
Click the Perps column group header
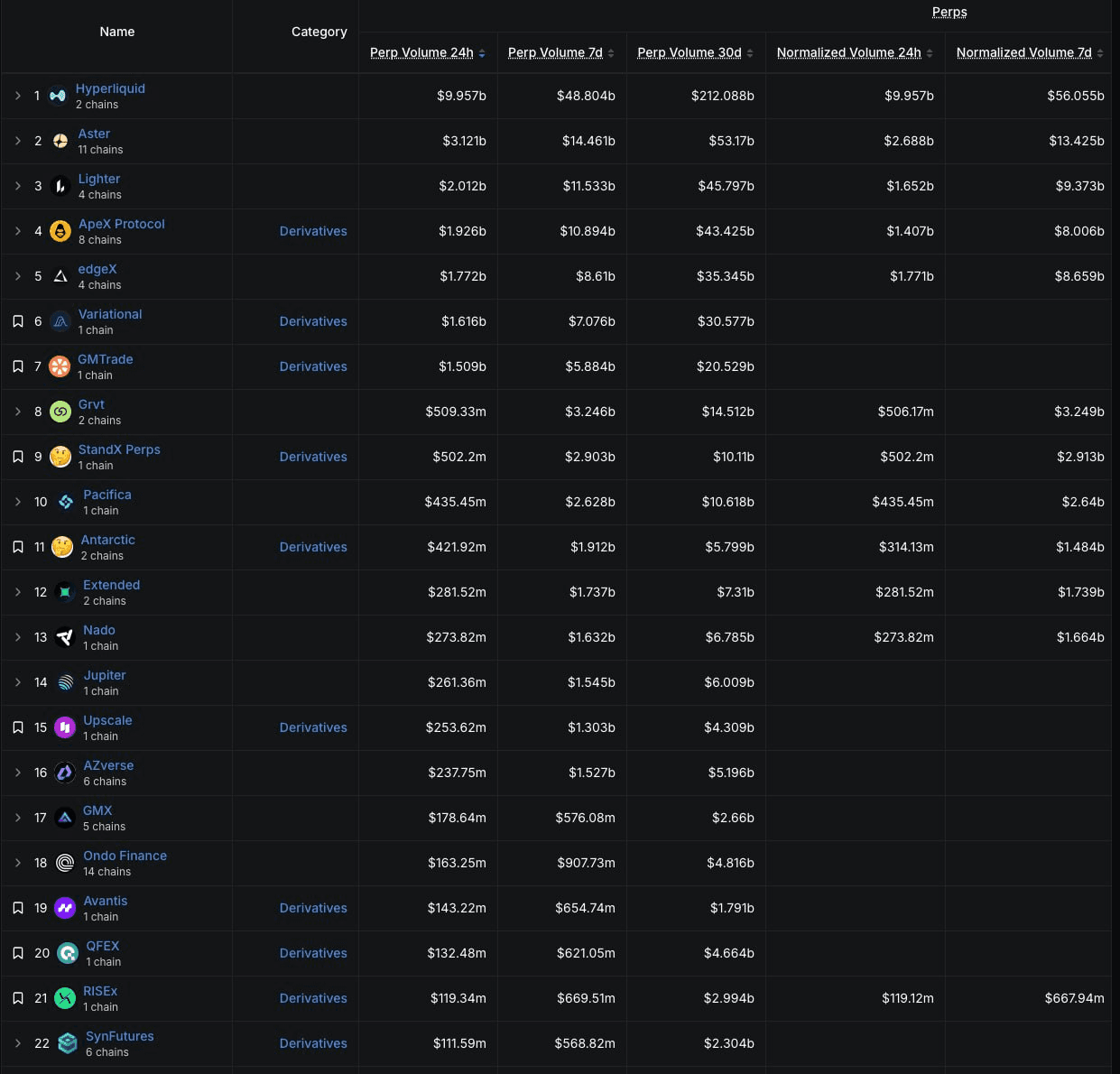coord(949,12)
